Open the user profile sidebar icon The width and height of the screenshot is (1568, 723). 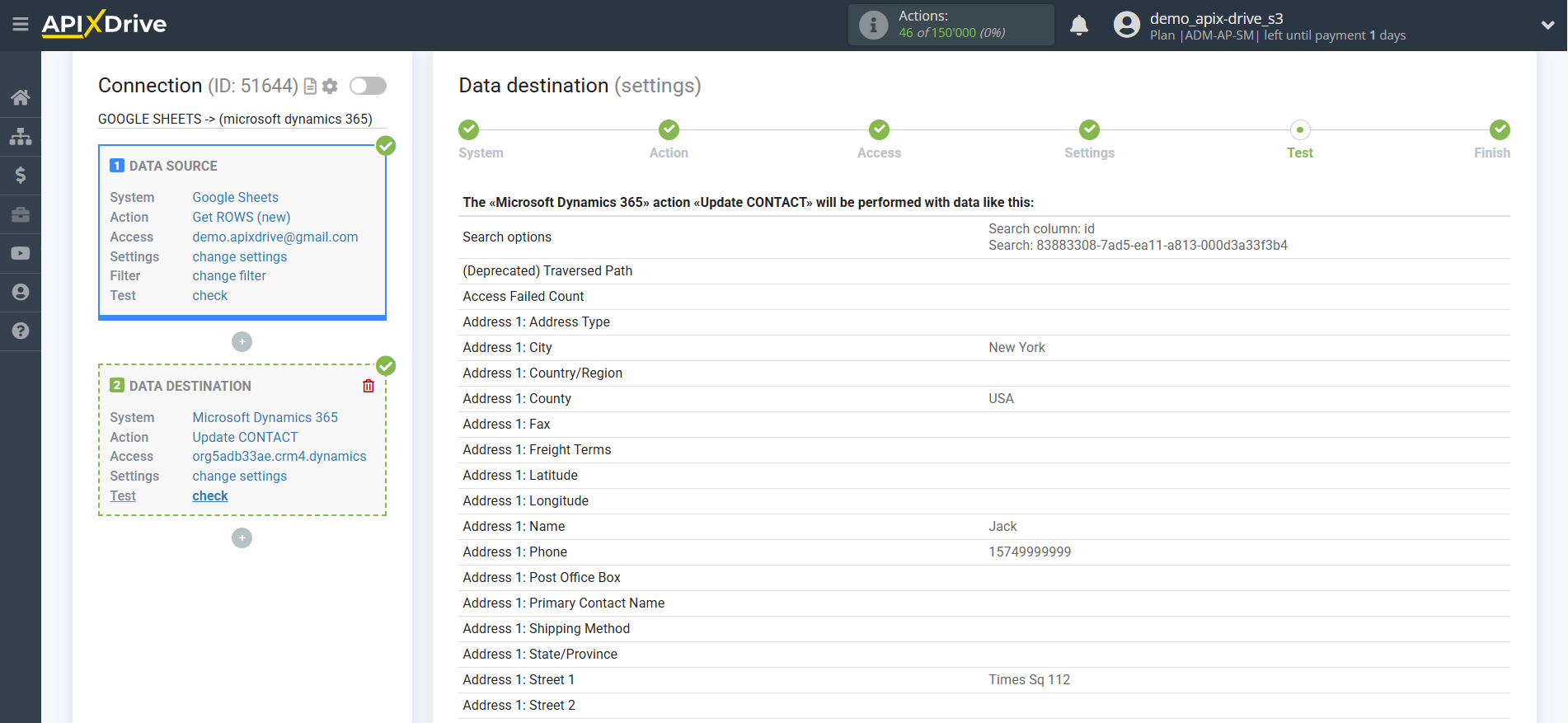pyautogui.click(x=21, y=292)
